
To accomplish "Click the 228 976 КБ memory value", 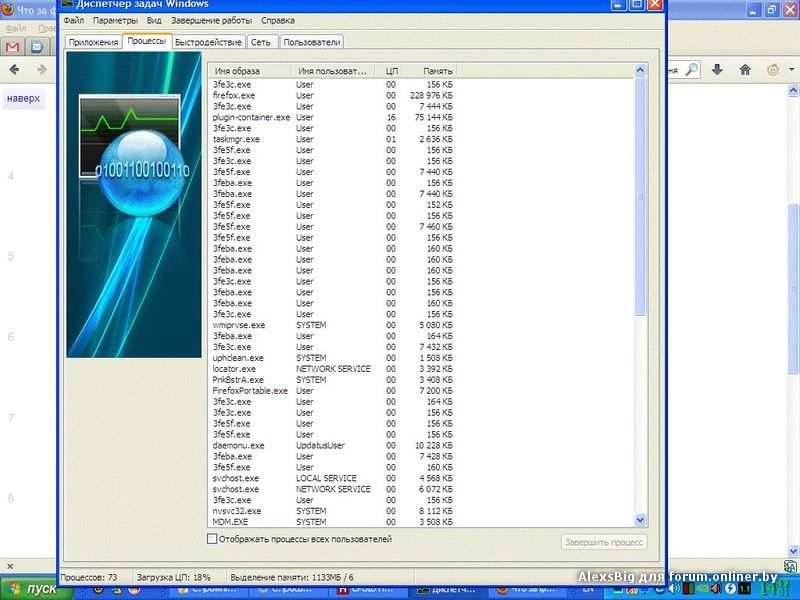I will point(431,95).
